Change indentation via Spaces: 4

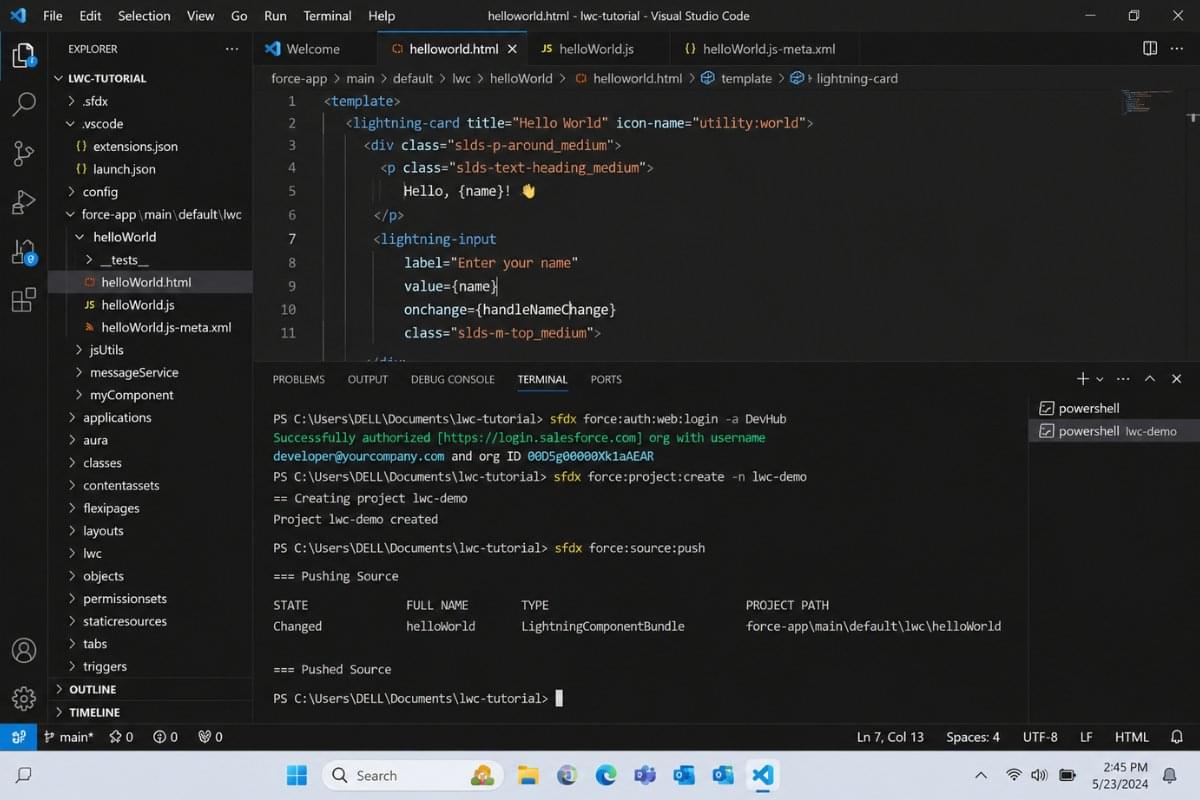(973, 737)
